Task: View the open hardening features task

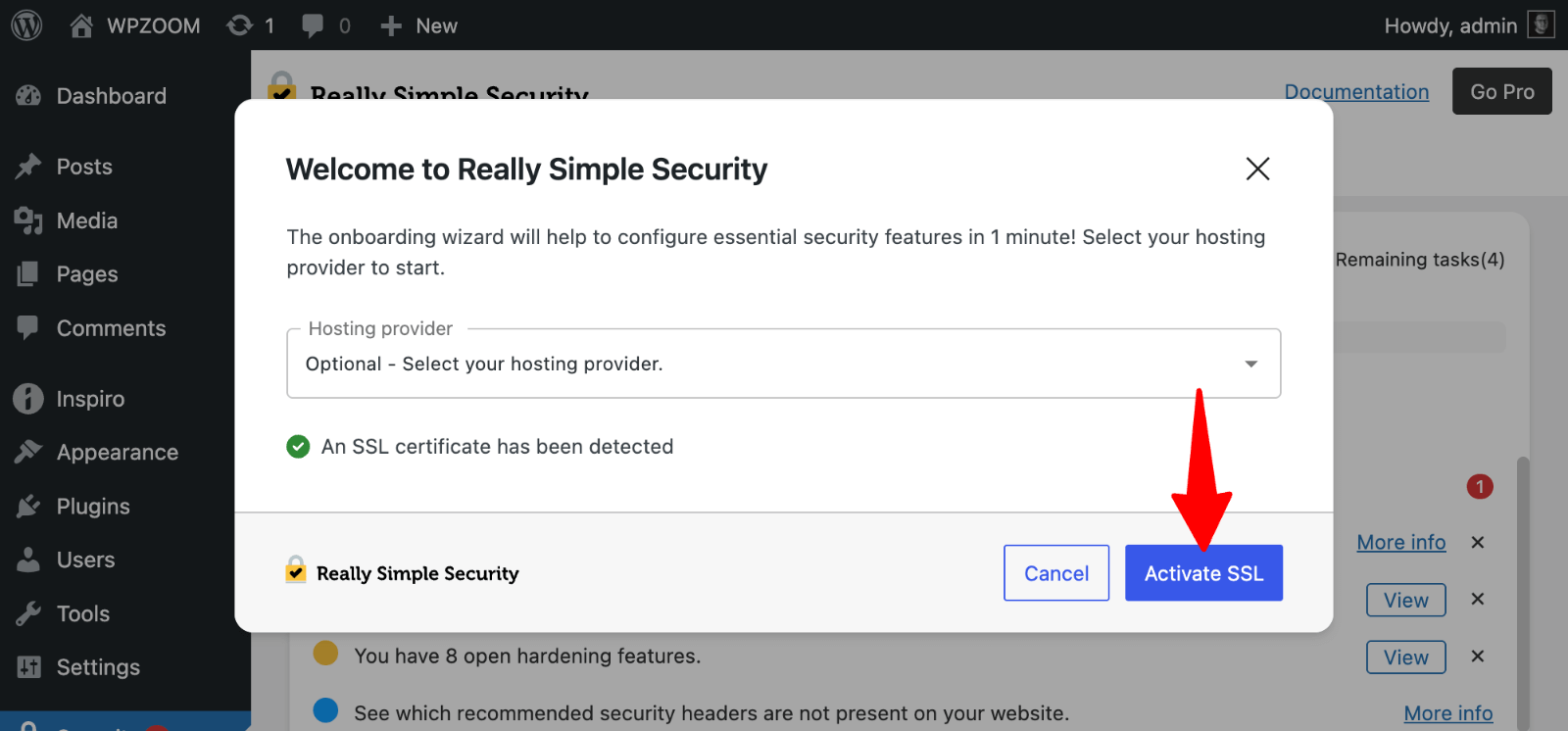Action: [1405, 658]
